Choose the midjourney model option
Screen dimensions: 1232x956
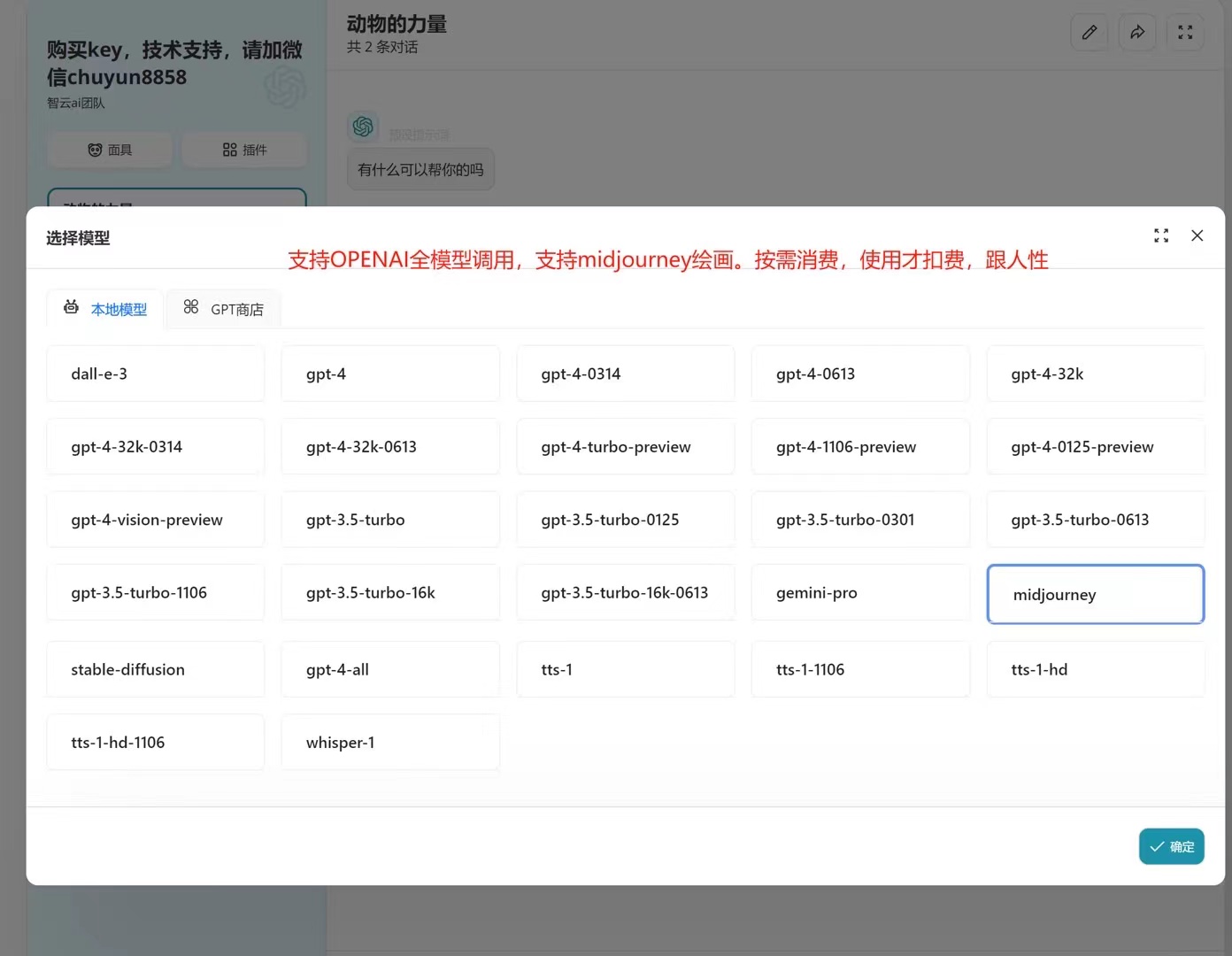tap(1095, 594)
